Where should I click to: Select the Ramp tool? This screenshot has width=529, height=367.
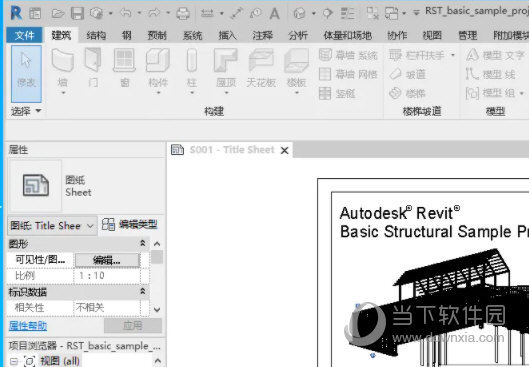click(408, 74)
